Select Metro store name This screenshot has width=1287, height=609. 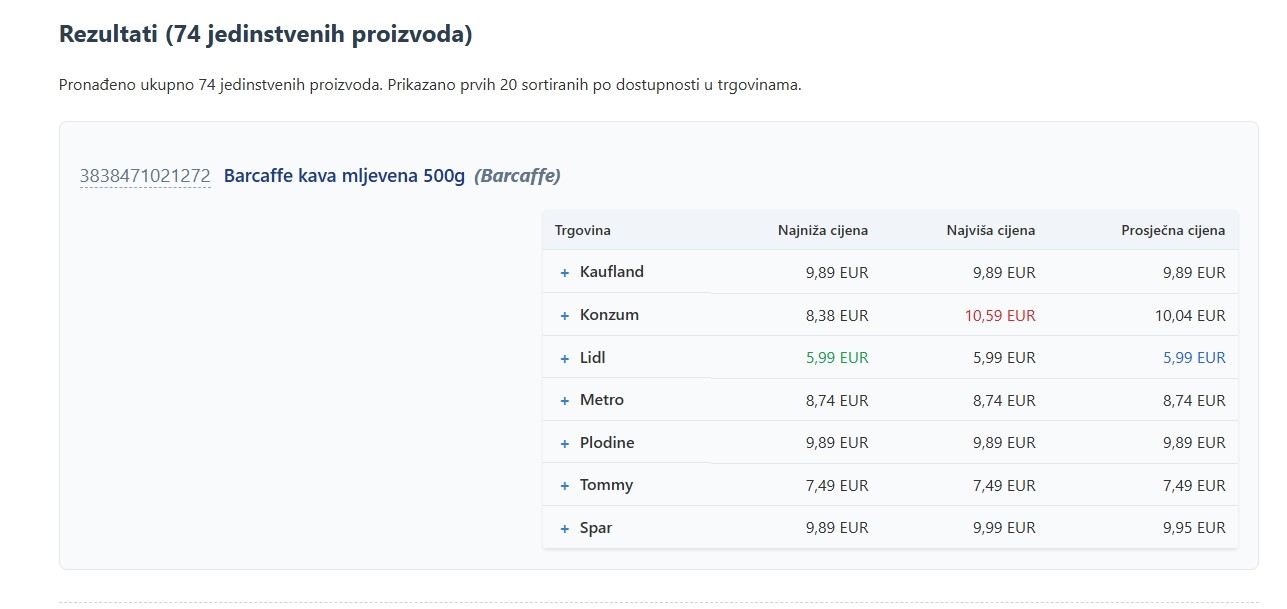point(602,400)
